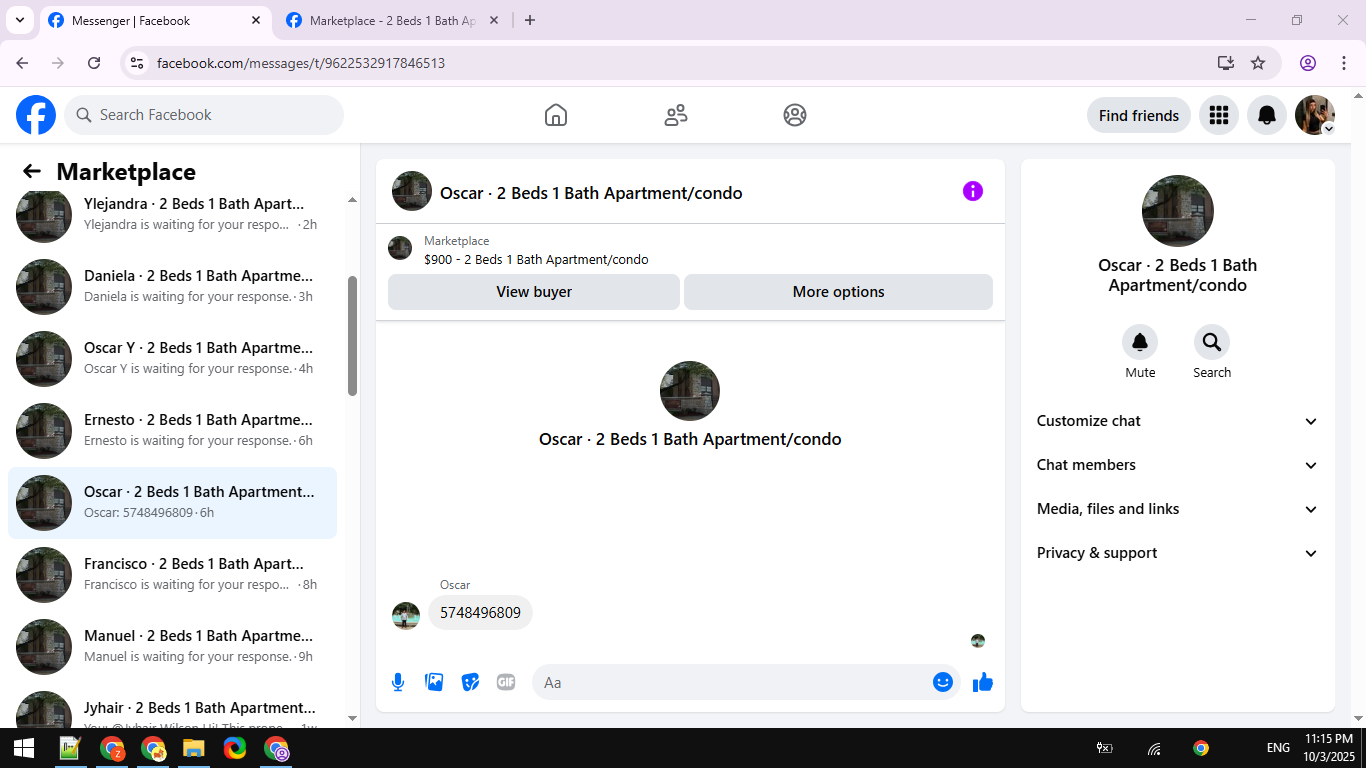Click the Facebook logo icon
The image size is (1366, 768).
point(36,115)
